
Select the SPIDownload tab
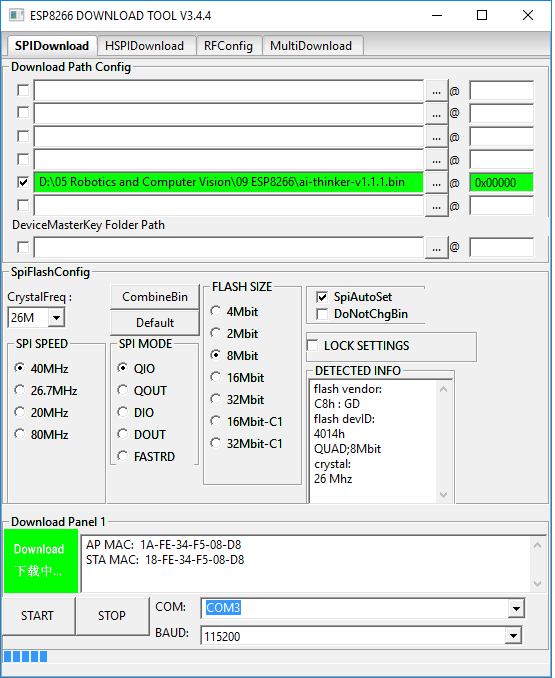[x=51, y=46]
